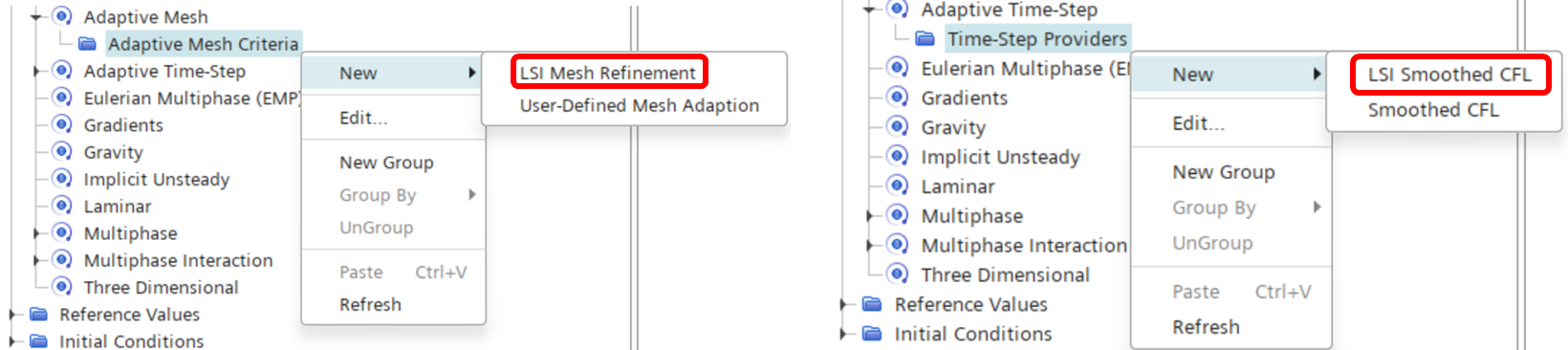The width and height of the screenshot is (1568, 350).
Task: Click the Gradients model icon in right tree
Action: 898,97
